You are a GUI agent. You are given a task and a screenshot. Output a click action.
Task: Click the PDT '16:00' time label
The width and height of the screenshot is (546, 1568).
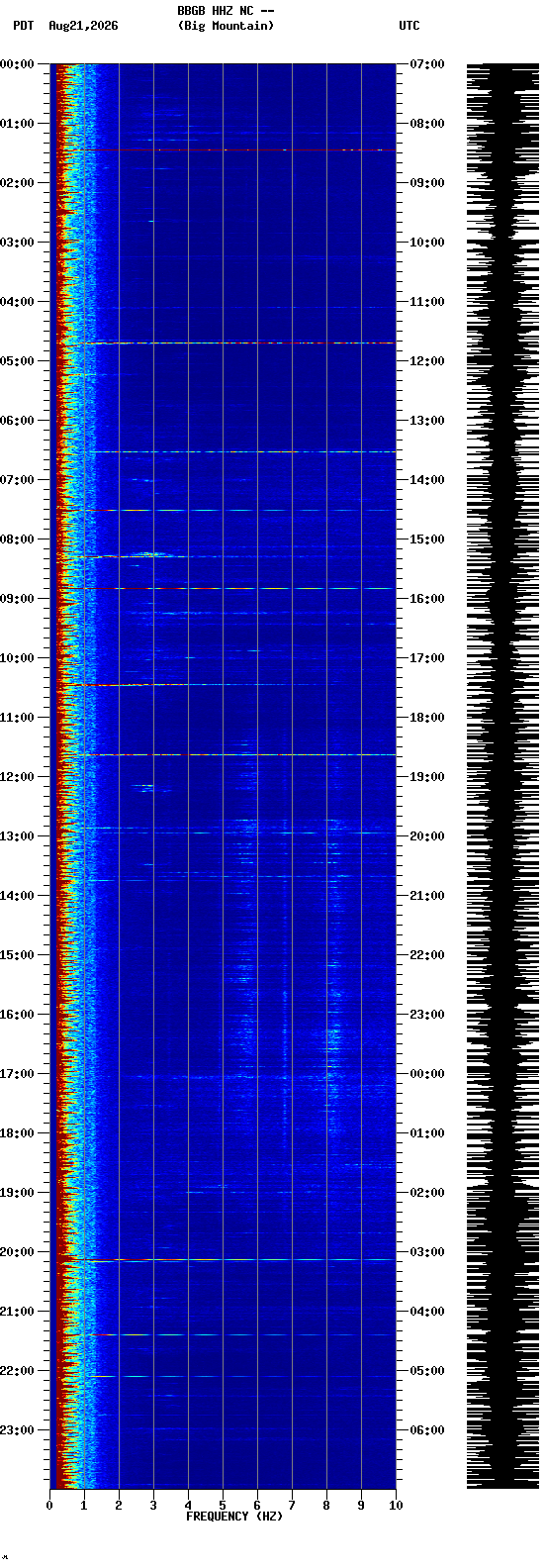[x=17, y=1015]
